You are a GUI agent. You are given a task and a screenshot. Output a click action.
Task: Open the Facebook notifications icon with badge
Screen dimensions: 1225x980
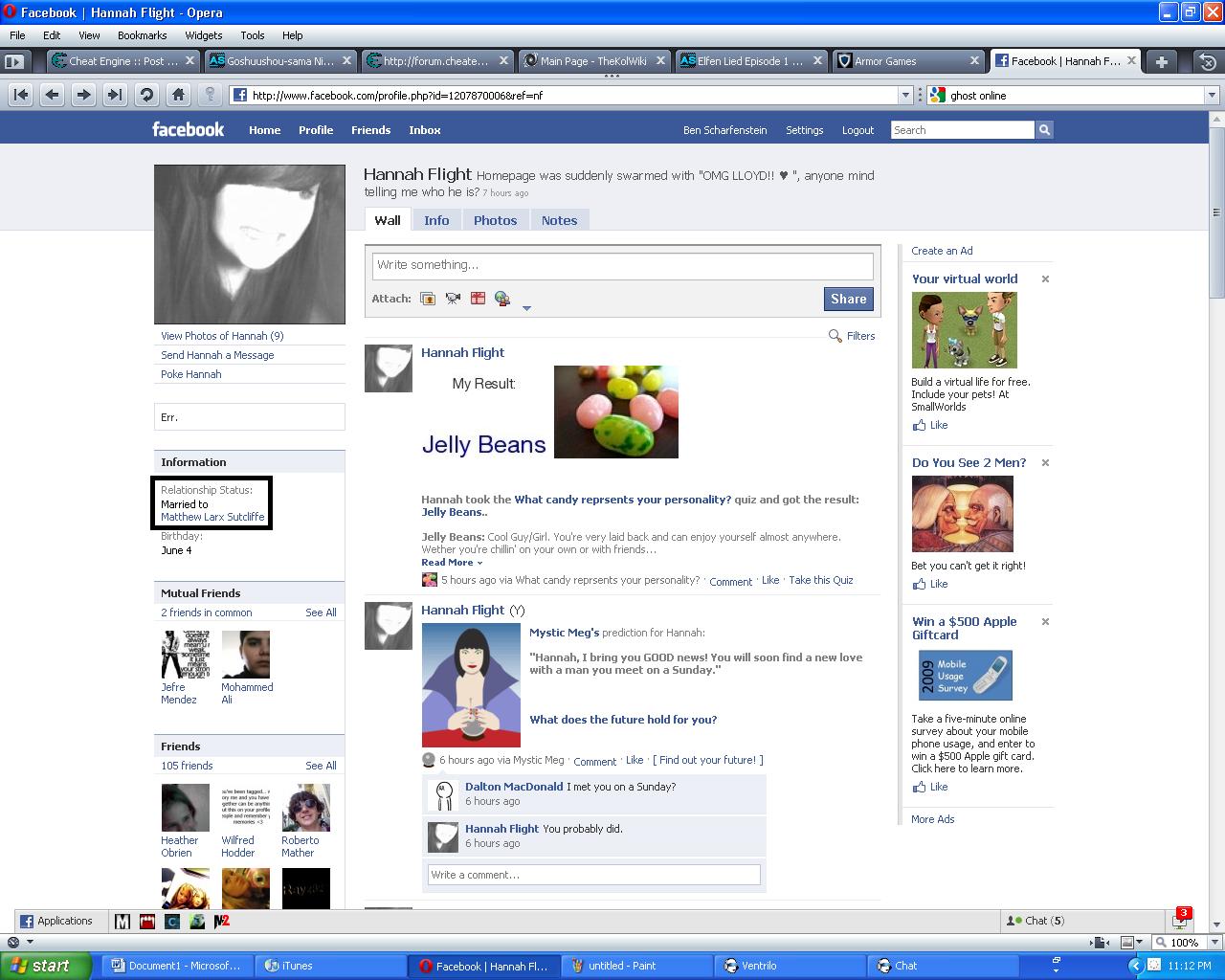(x=1182, y=919)
